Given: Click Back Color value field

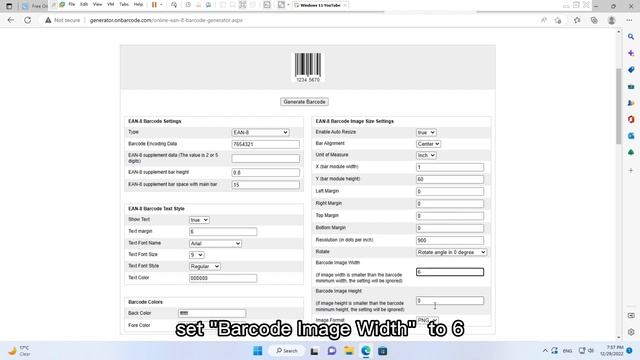Looking at the screenshot, I should point(212,313).
